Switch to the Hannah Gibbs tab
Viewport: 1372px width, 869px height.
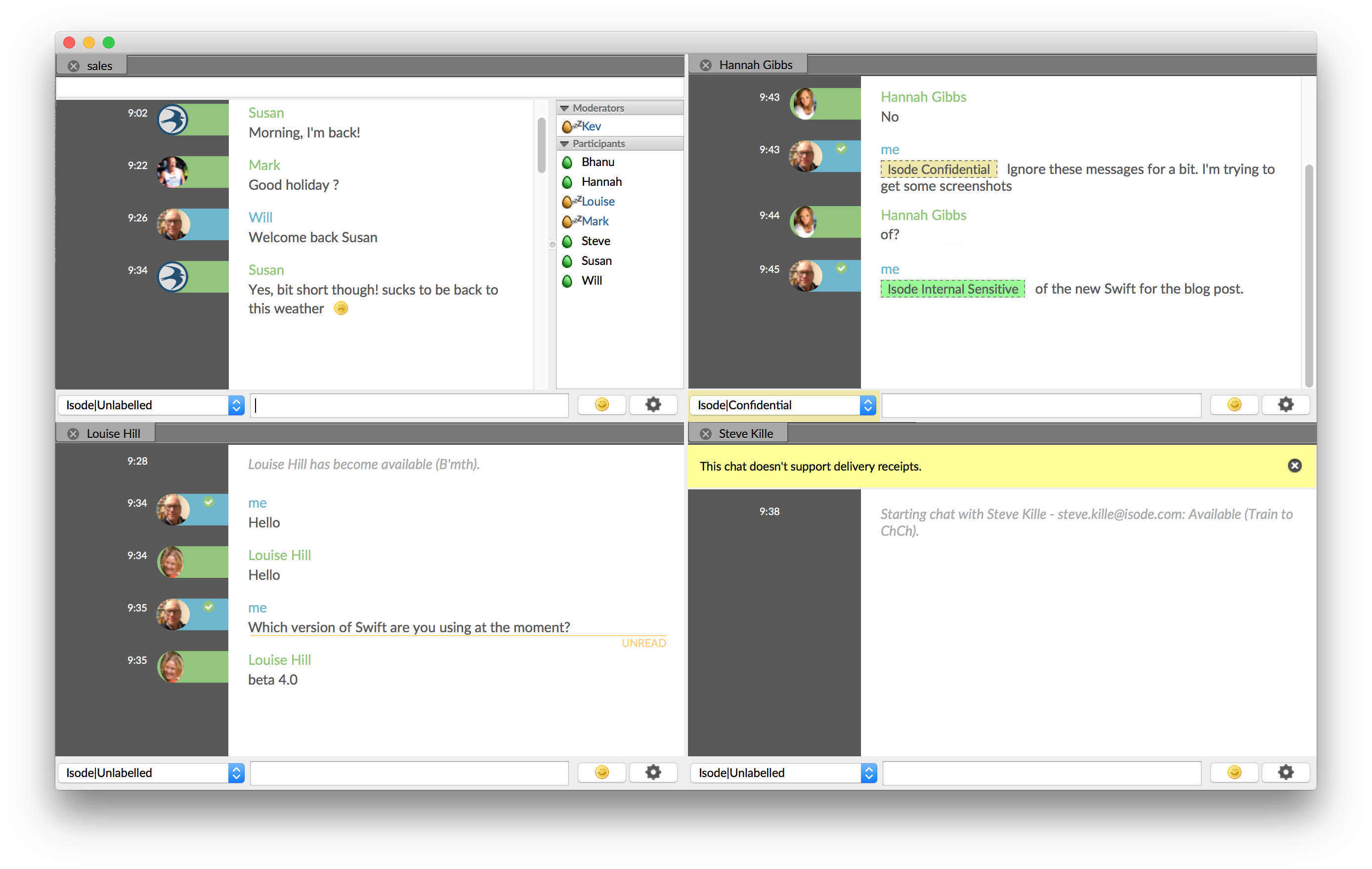[x=748, y=65]
